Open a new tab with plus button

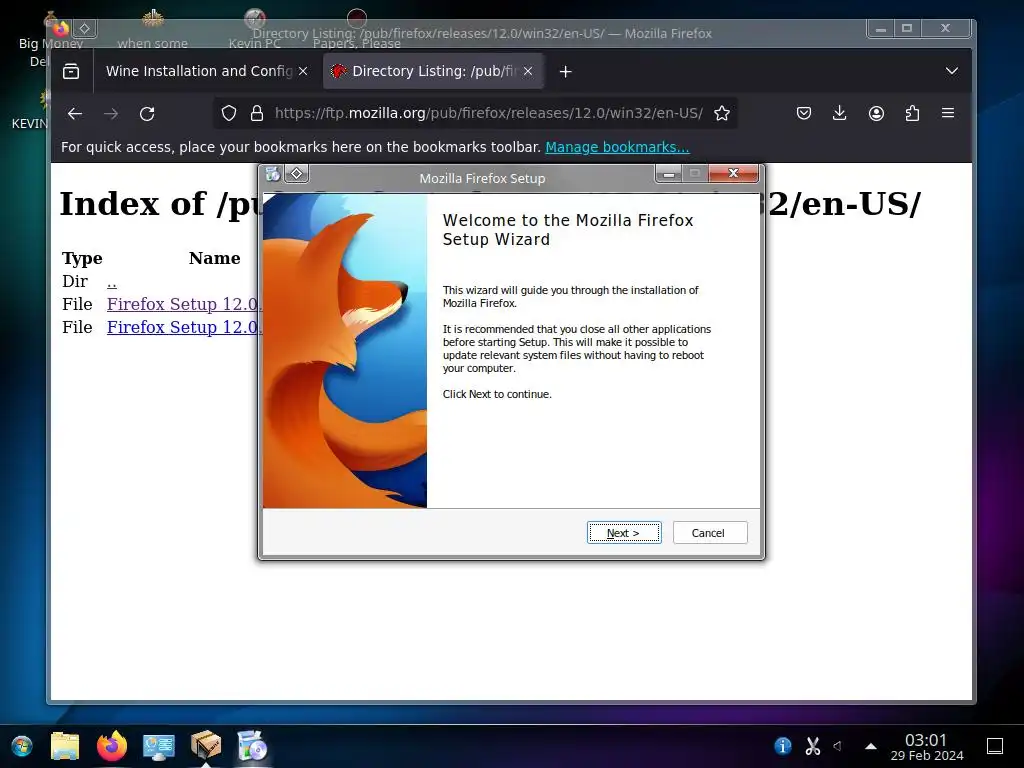pyautogui.click(x=566, y=71)
